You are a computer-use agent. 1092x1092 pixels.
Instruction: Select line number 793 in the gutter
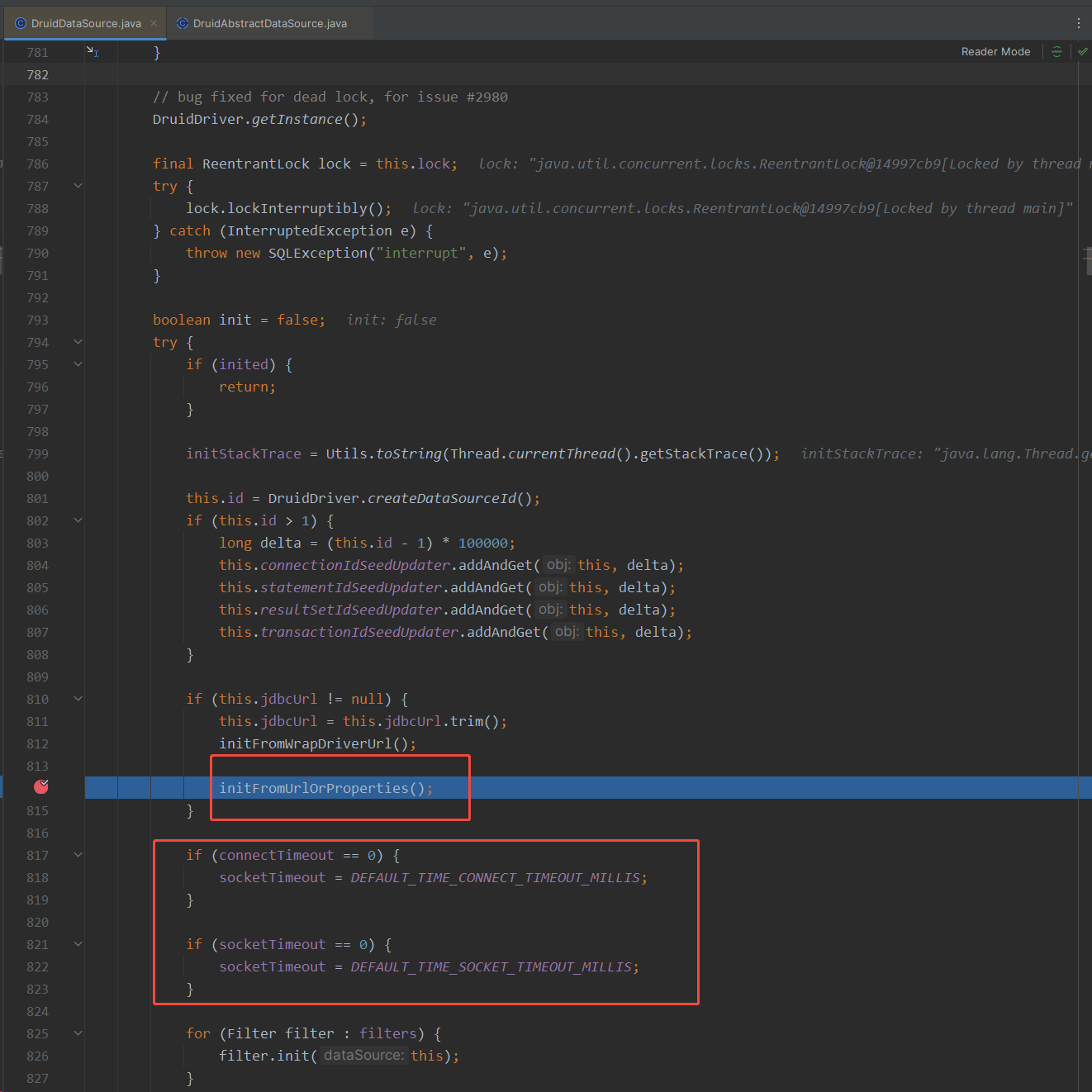(x=37, y=320)
